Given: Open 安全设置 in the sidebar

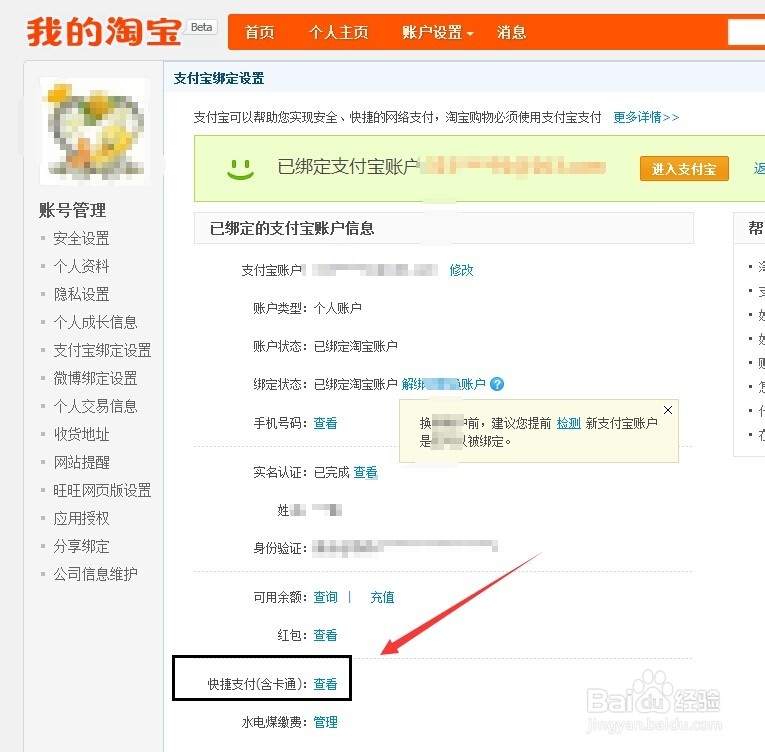Looking at the screenshot, I should pos(81,239).
